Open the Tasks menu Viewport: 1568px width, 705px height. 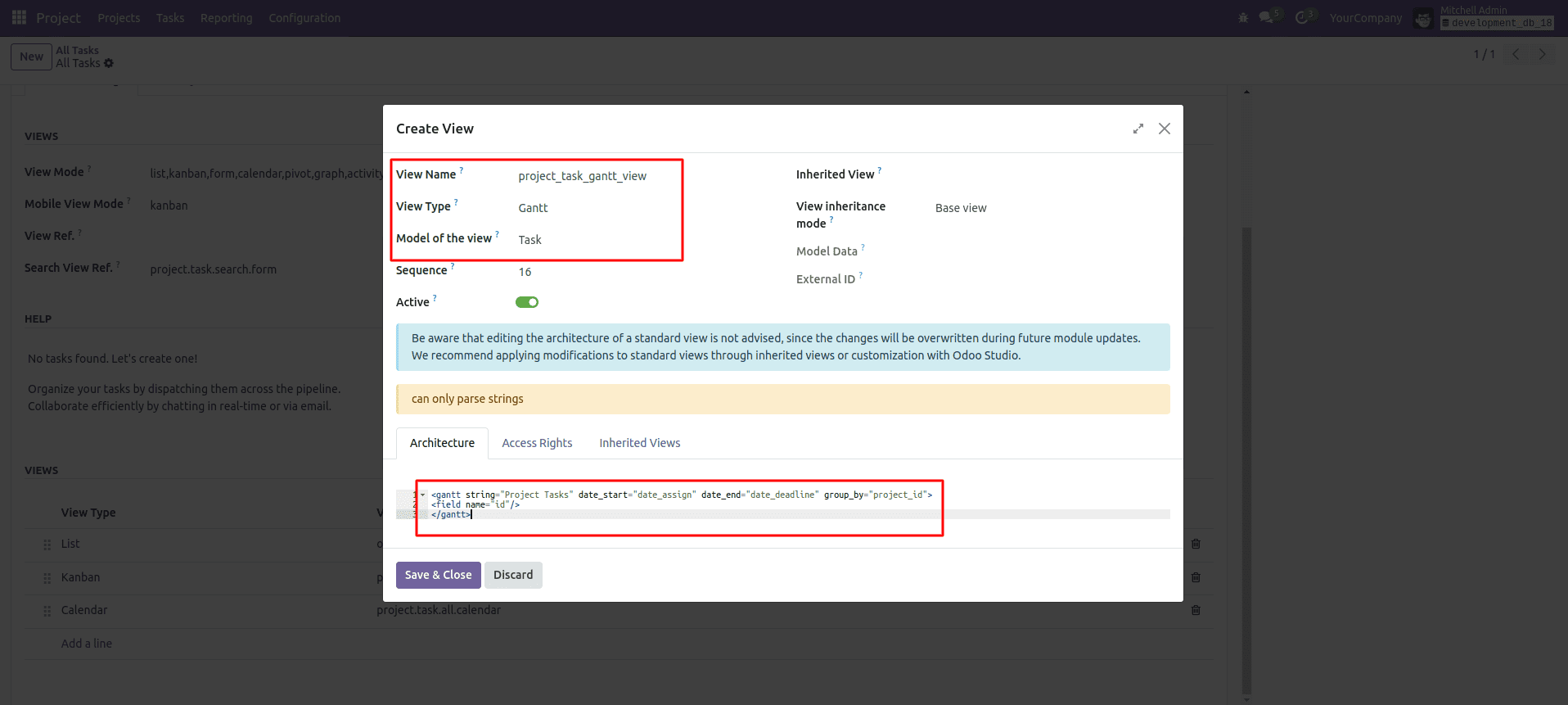[x=170, y=18]
